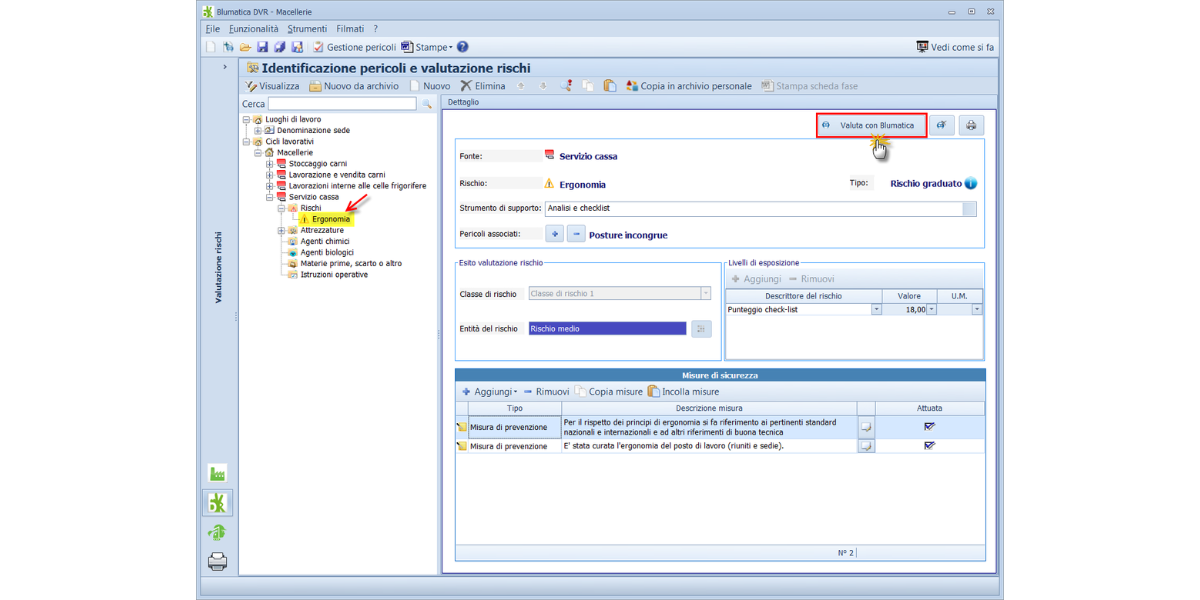Click the plus button for Pericoli associati

(x=555, y=234)
